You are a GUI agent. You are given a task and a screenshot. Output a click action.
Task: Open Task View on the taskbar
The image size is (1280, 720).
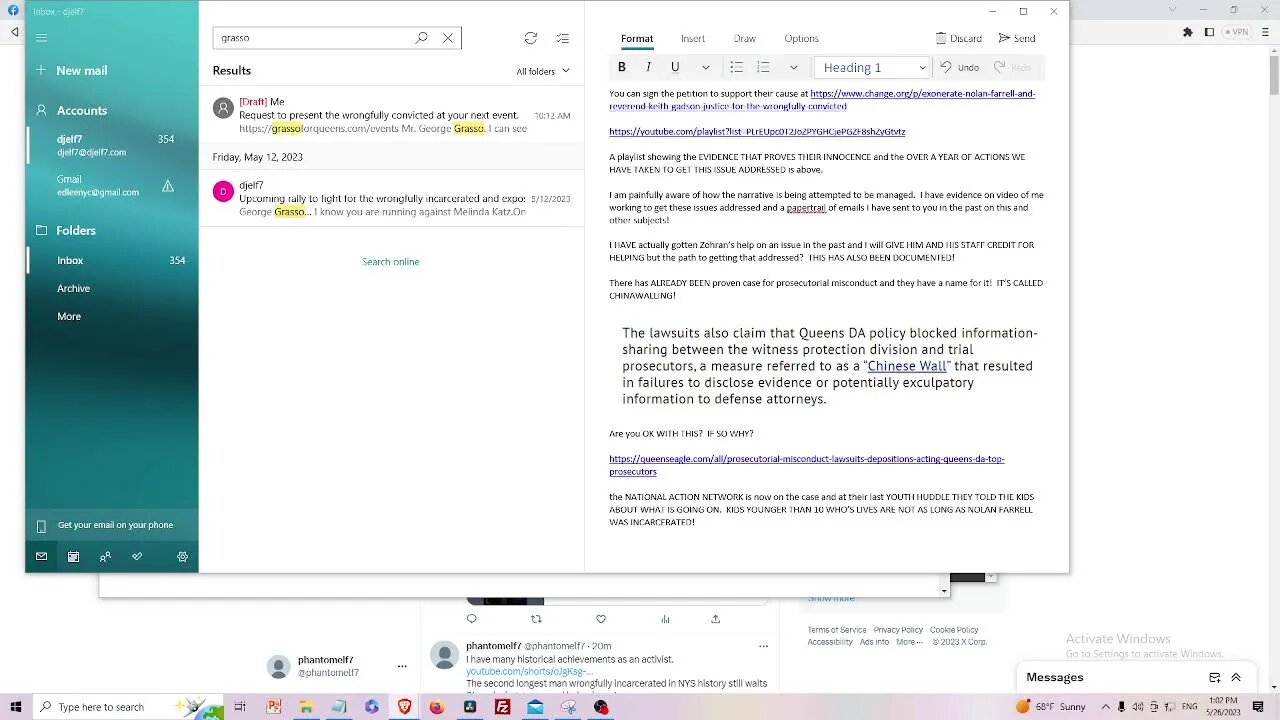pyautogui.click(x=240, y=707)
